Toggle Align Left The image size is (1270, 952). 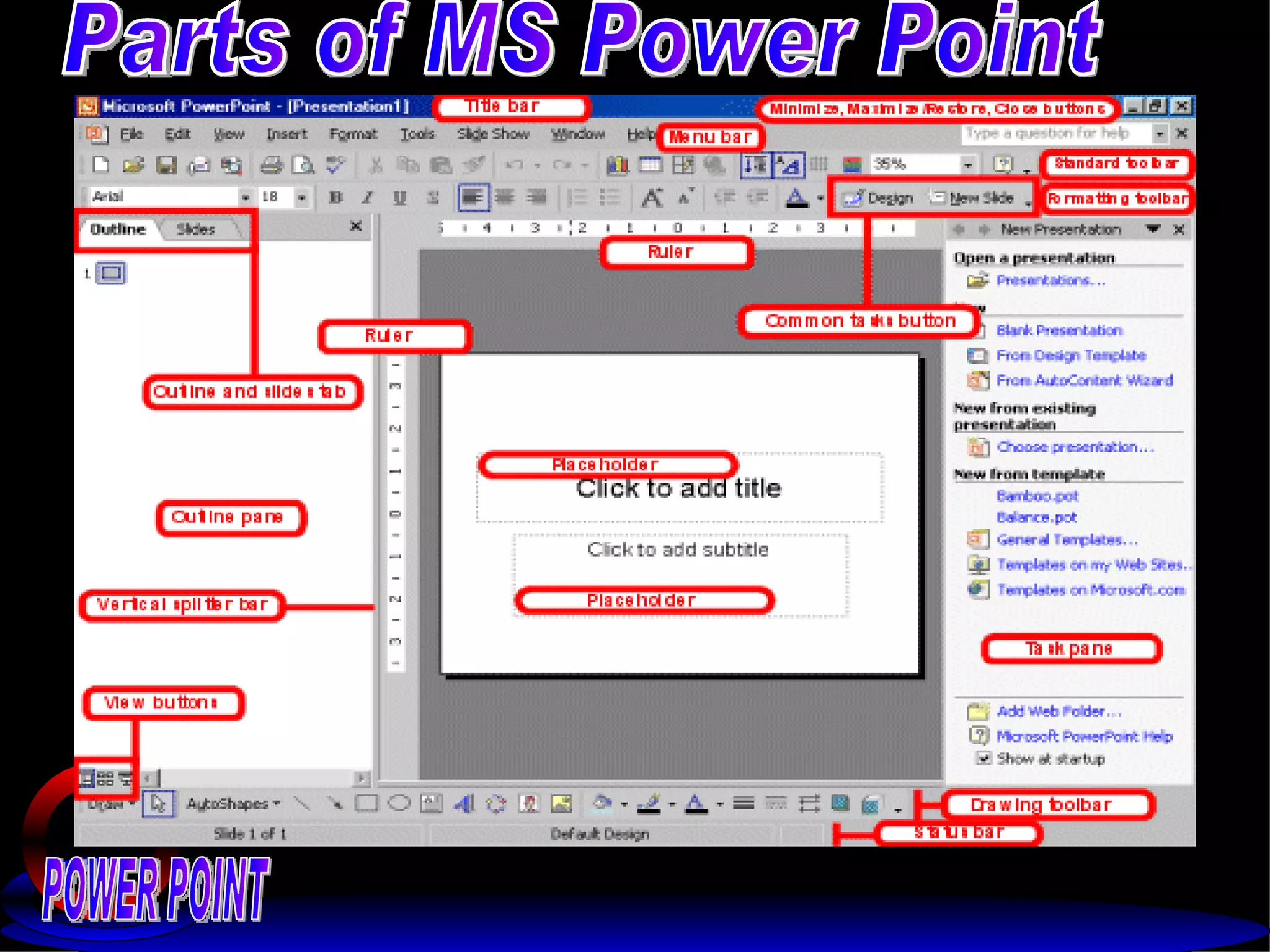point(473,198)
